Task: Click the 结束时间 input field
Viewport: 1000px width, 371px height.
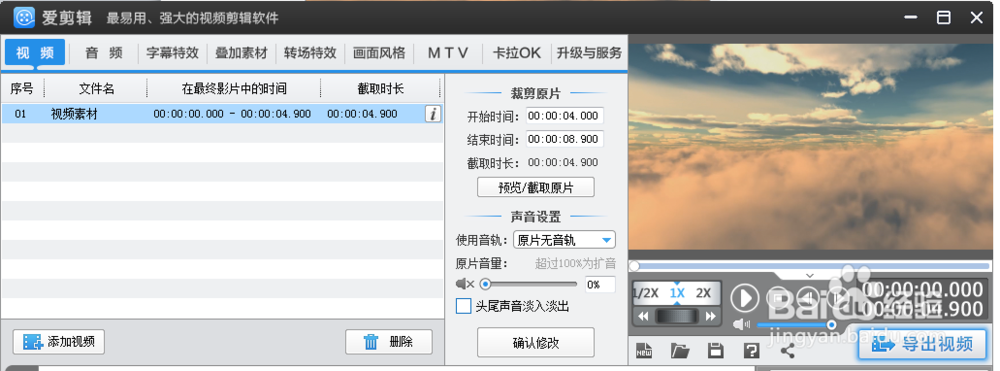Action: pyautogui.click(x=564, y=139)
